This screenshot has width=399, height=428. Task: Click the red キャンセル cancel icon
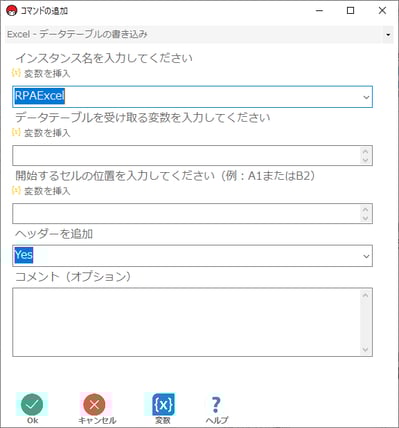pos(94,404)
